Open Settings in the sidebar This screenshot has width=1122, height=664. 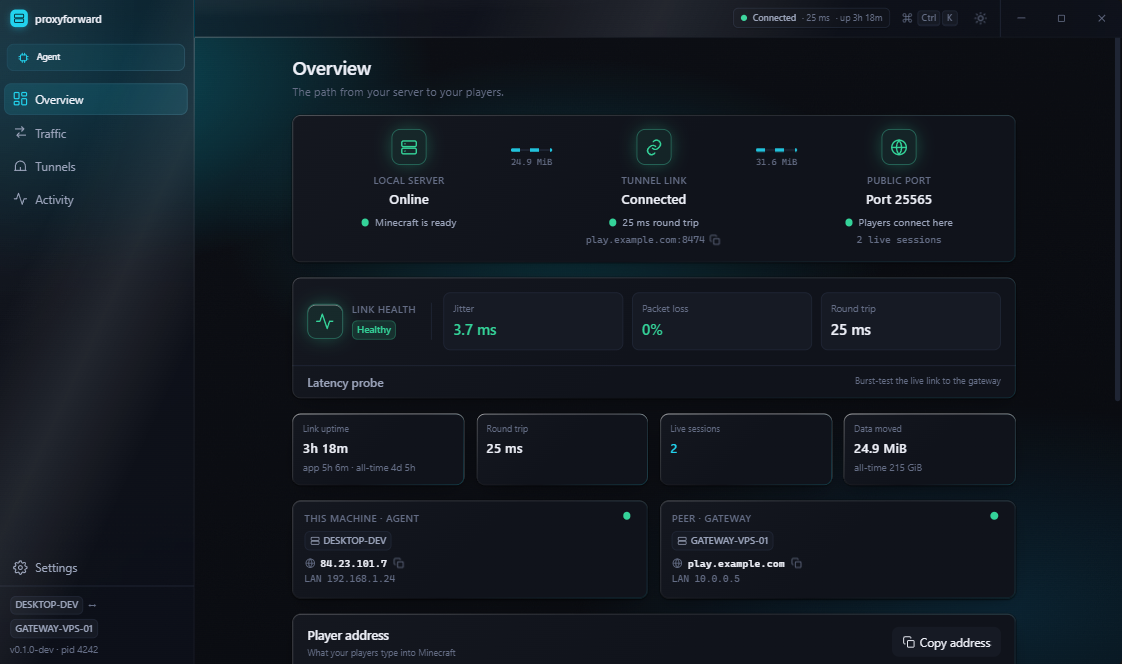(96, 567)
